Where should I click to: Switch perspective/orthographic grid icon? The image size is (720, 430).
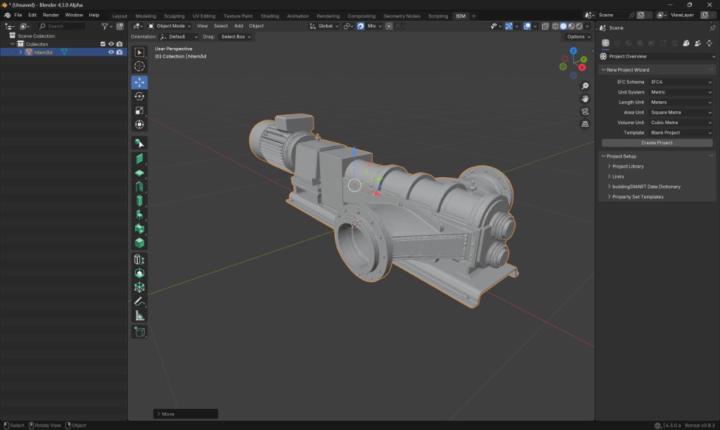pos(585,125)
